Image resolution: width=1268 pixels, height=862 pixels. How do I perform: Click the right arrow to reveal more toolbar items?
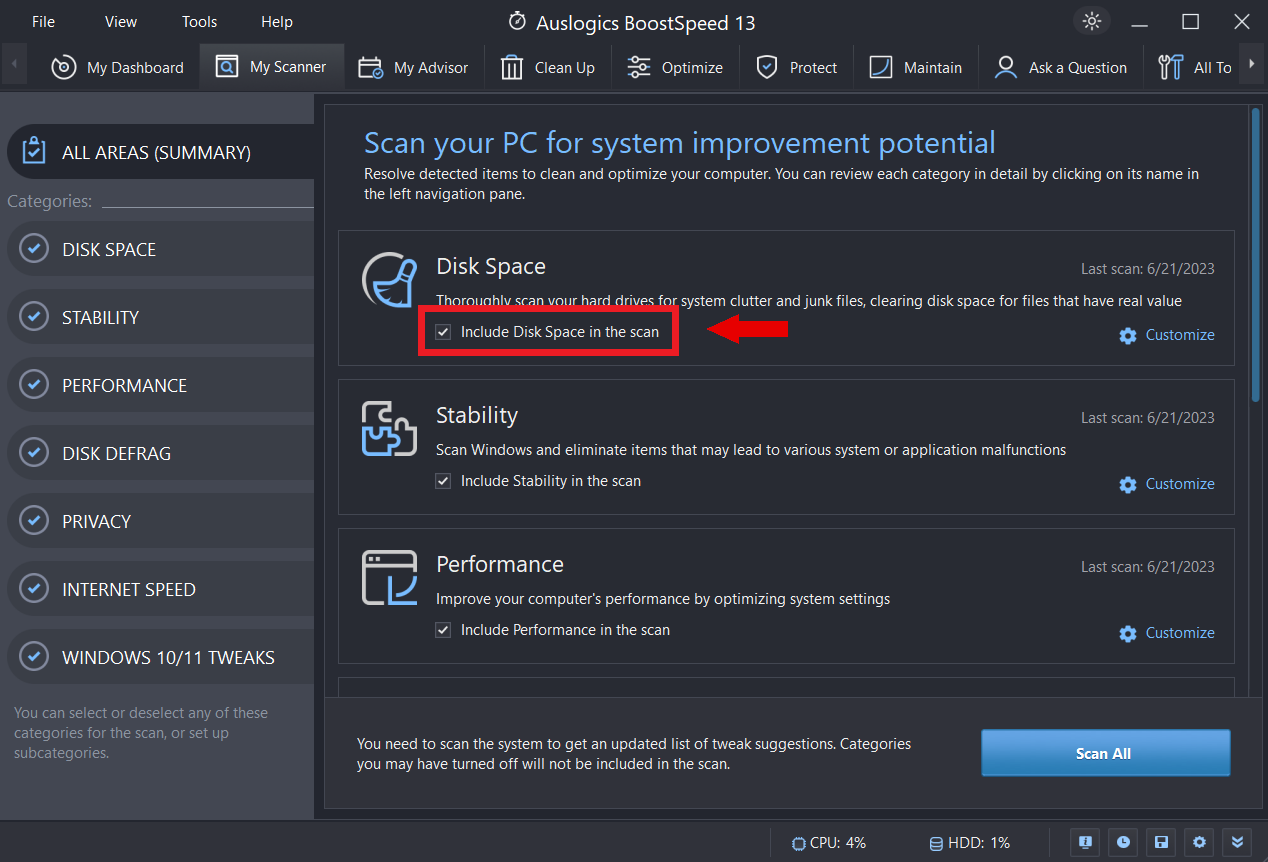point(1254,64)
